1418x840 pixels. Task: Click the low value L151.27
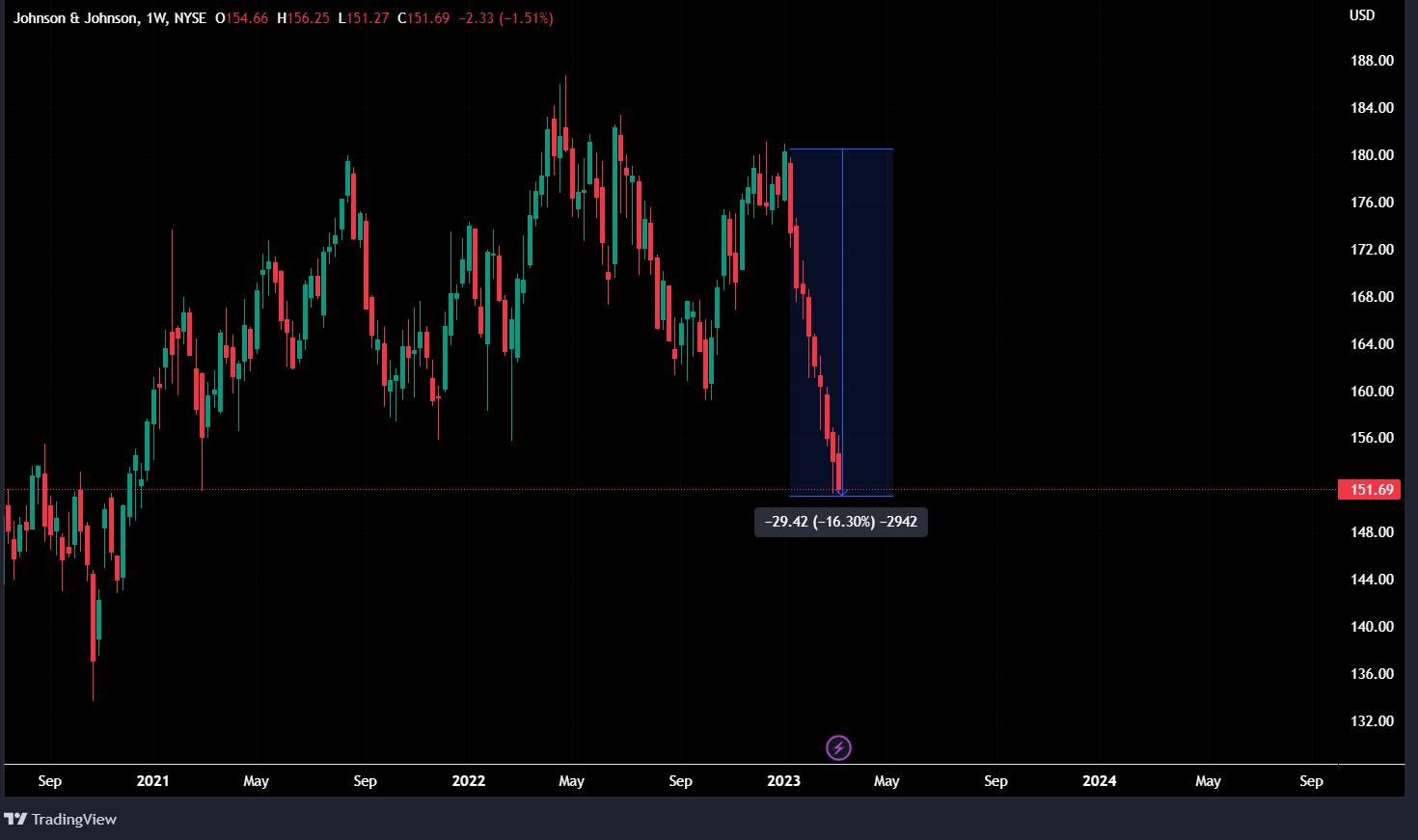363,18
